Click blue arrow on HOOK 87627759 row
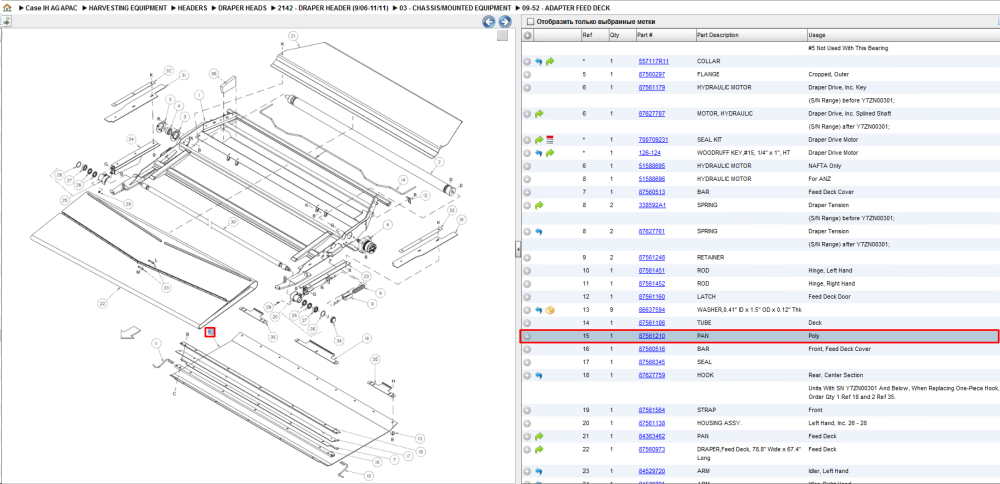 coord(539,376)
